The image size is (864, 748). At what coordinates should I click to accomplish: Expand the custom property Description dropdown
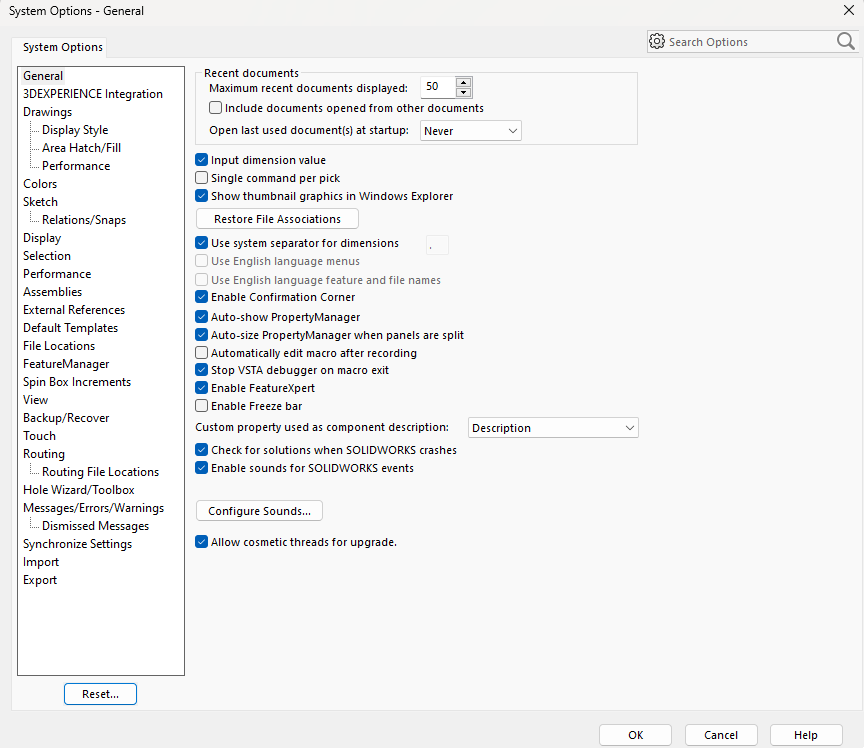pyautogui.click(x=553, y=428)
